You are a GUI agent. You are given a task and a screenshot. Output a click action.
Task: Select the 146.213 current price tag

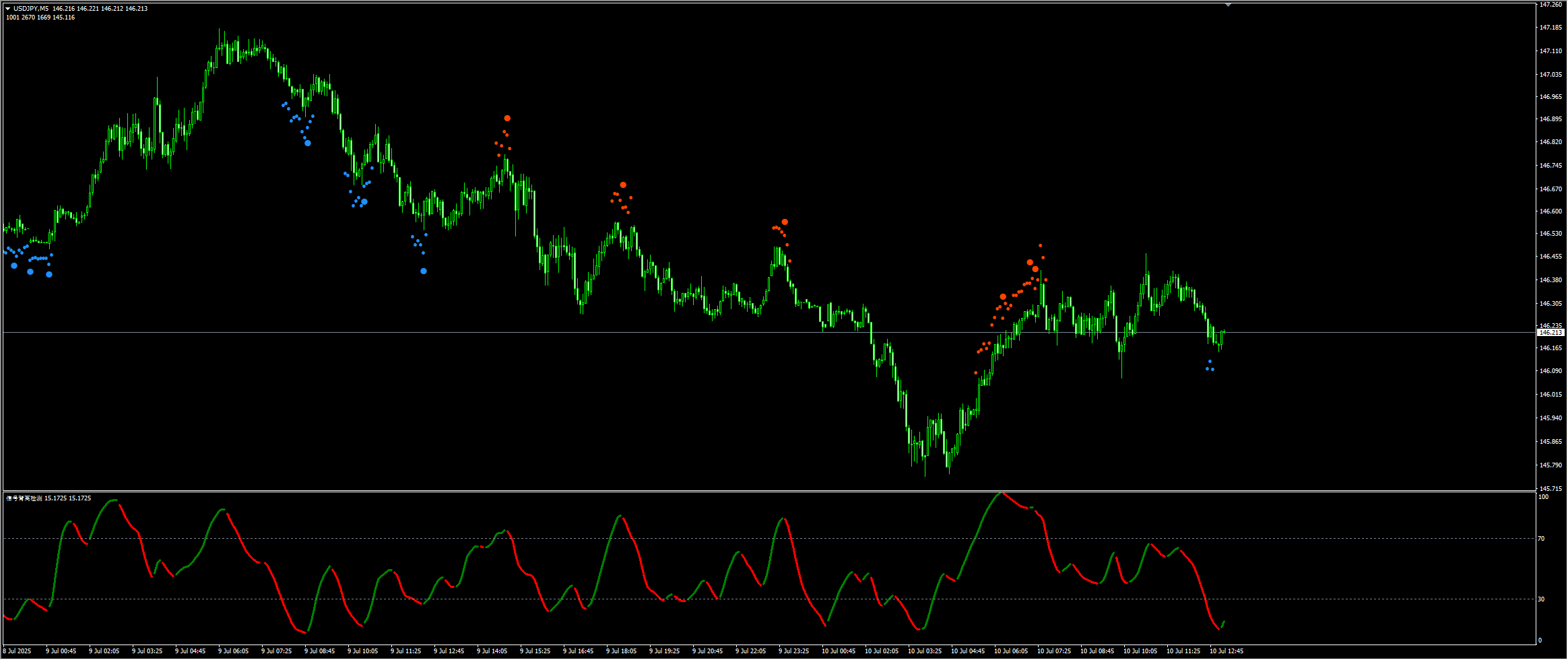(1550, 333)
